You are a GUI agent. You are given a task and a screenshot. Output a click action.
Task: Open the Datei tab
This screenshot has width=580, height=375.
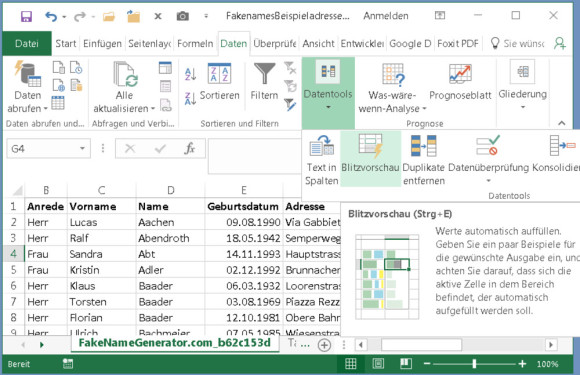pos(27,44)
